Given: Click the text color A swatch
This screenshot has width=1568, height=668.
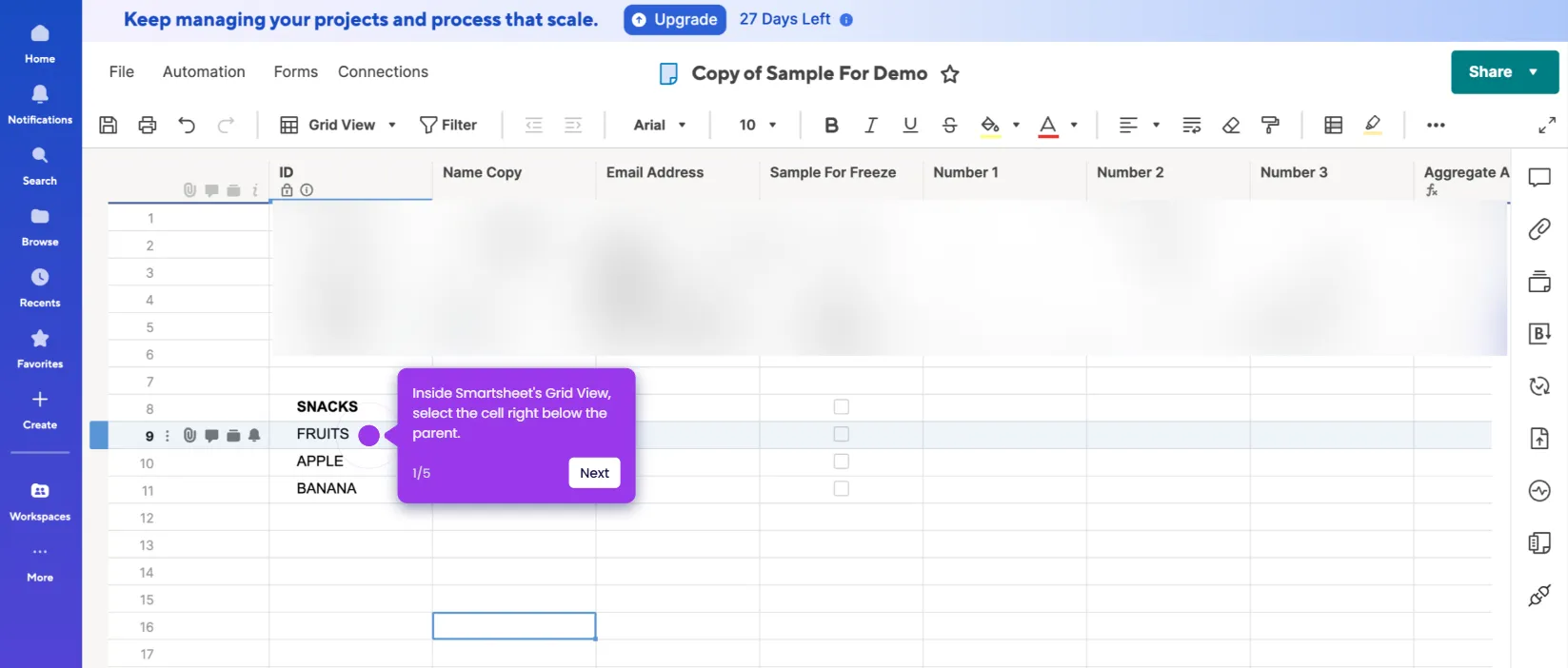Looking at the screenshot, I should (1048, 126).
